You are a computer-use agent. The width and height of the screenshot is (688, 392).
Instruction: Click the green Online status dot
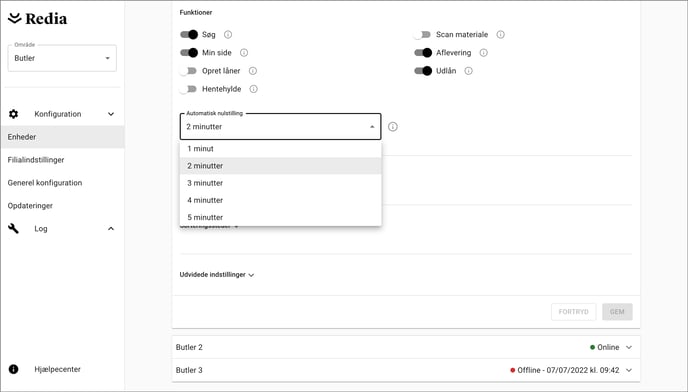click(592, 347)
